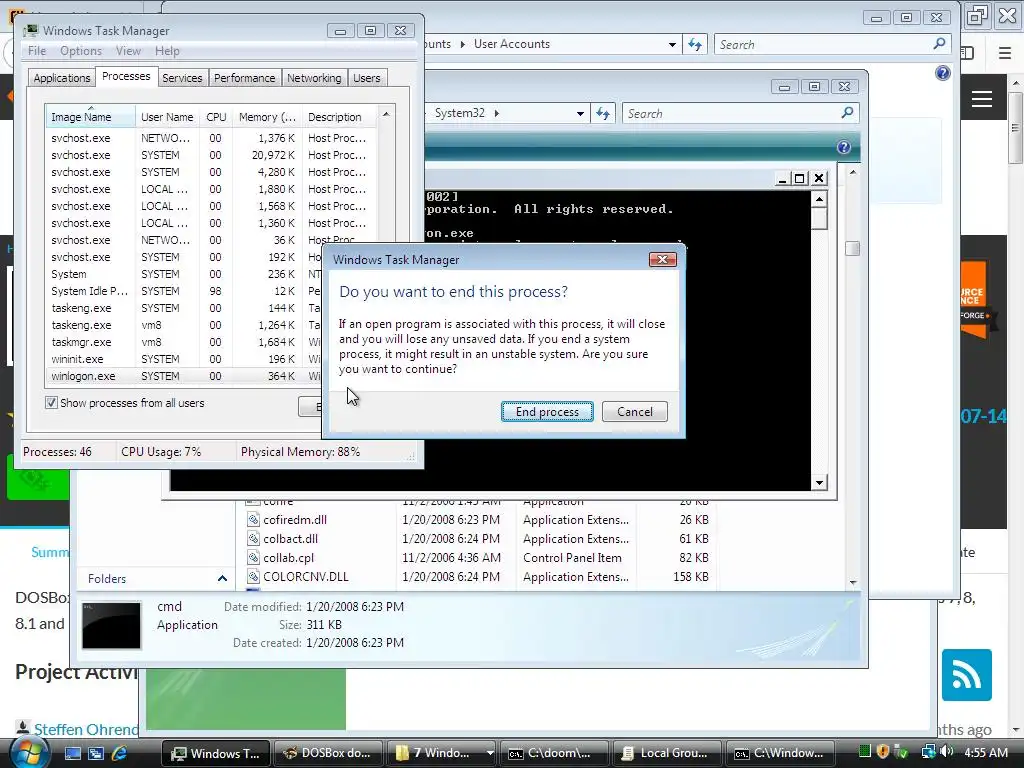Click the cmd preview thumbnail
The height and width of the screenshot is (768, 1024).
coord(111,625)
